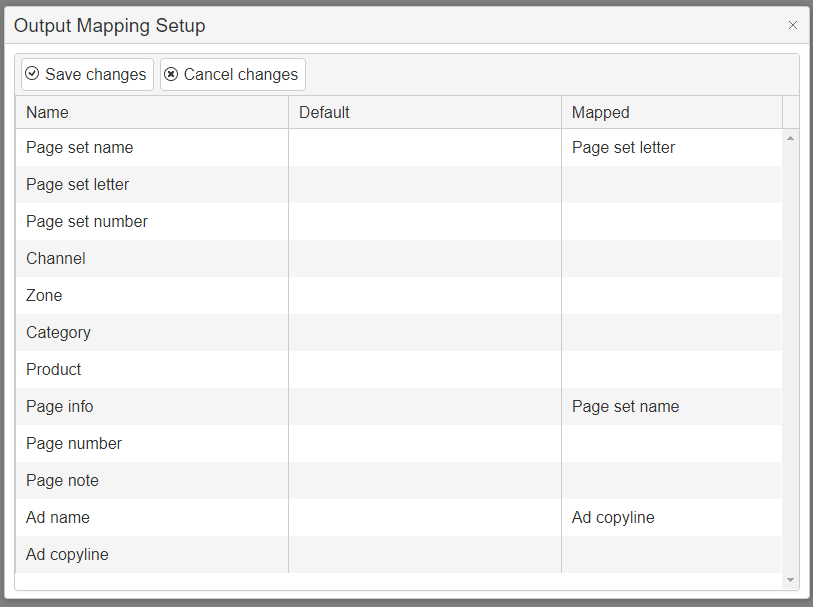Open the Mapped cell for Channel
813x607 pixels.
point(671,259)
